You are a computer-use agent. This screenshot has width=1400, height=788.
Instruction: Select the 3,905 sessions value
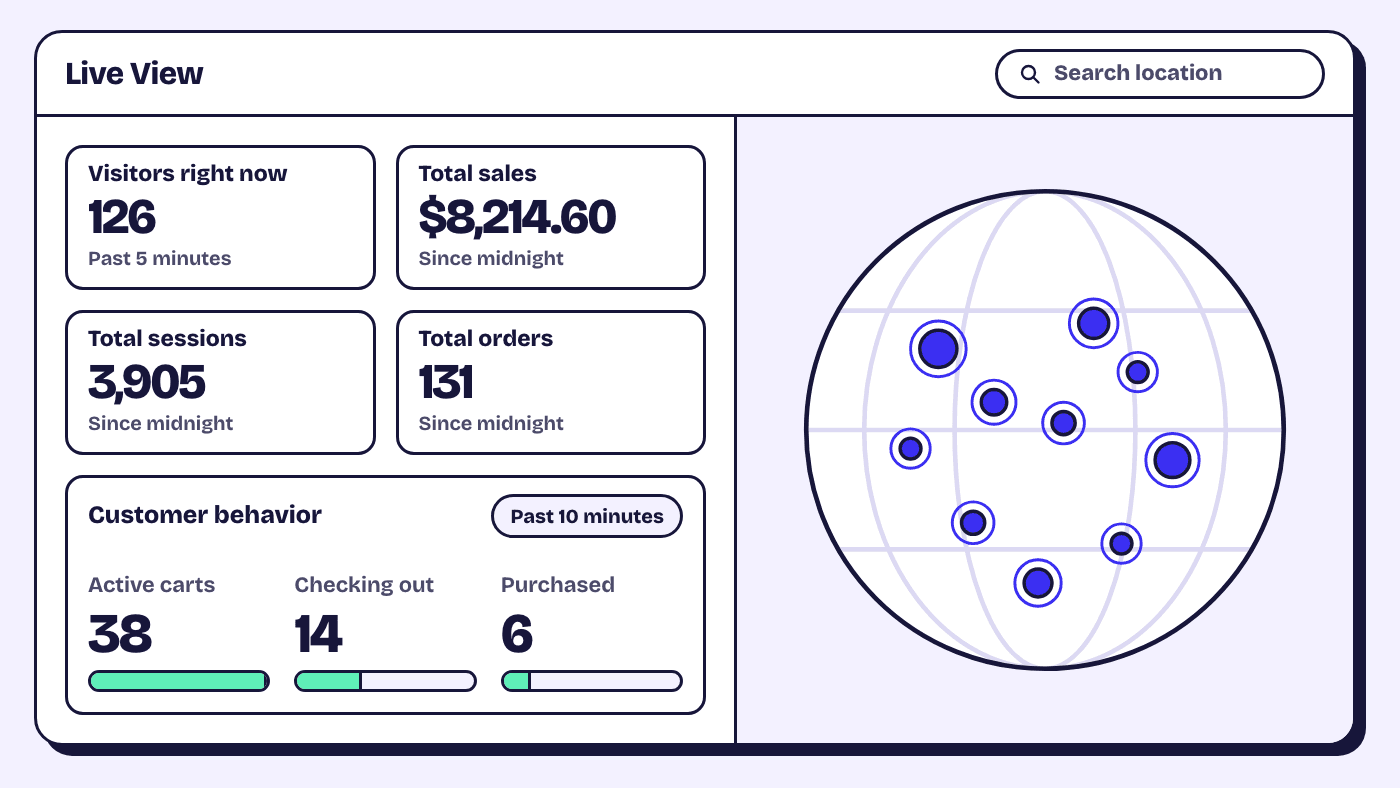(147, 382)
